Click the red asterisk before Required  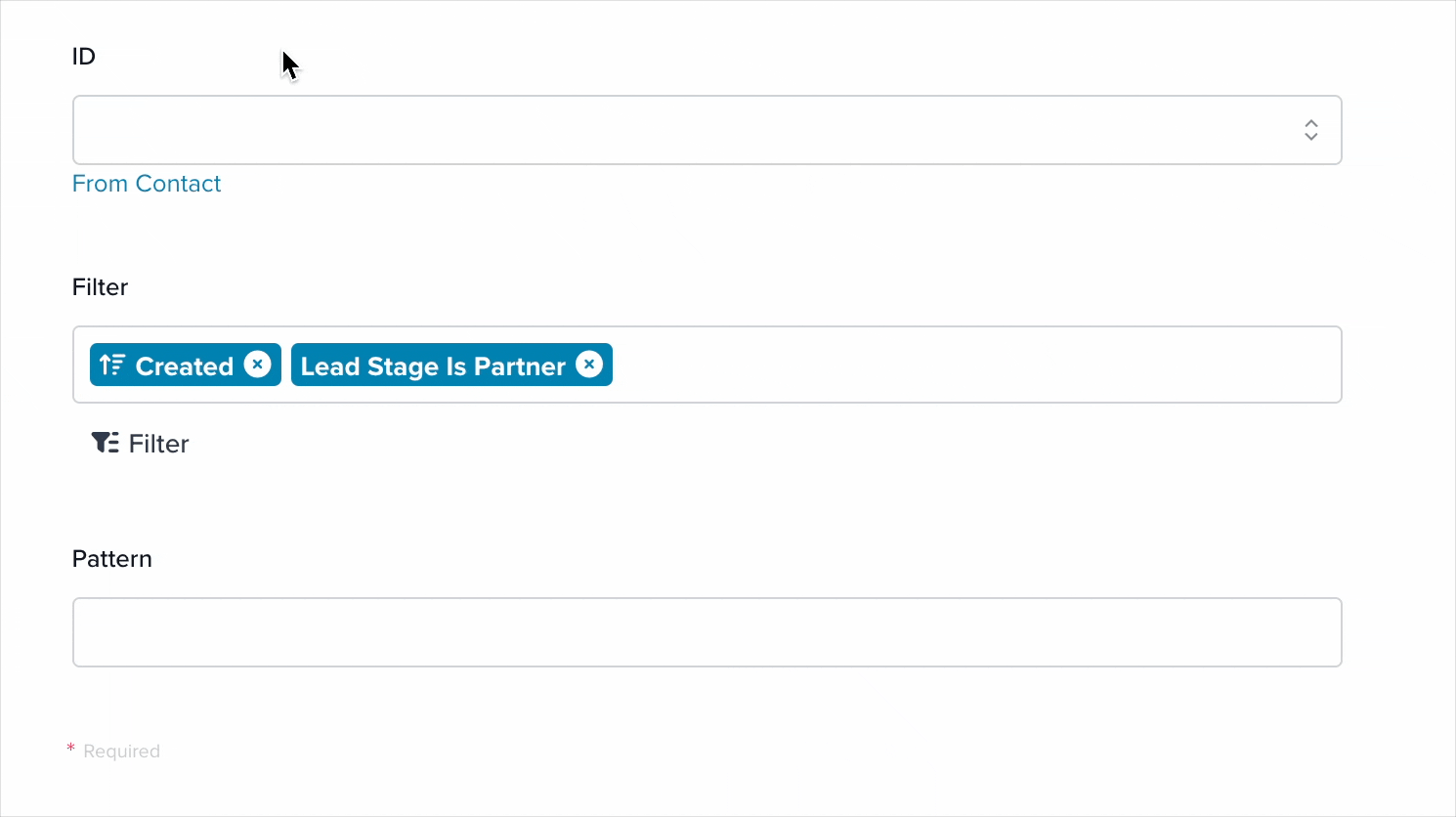tap(70, 749)
